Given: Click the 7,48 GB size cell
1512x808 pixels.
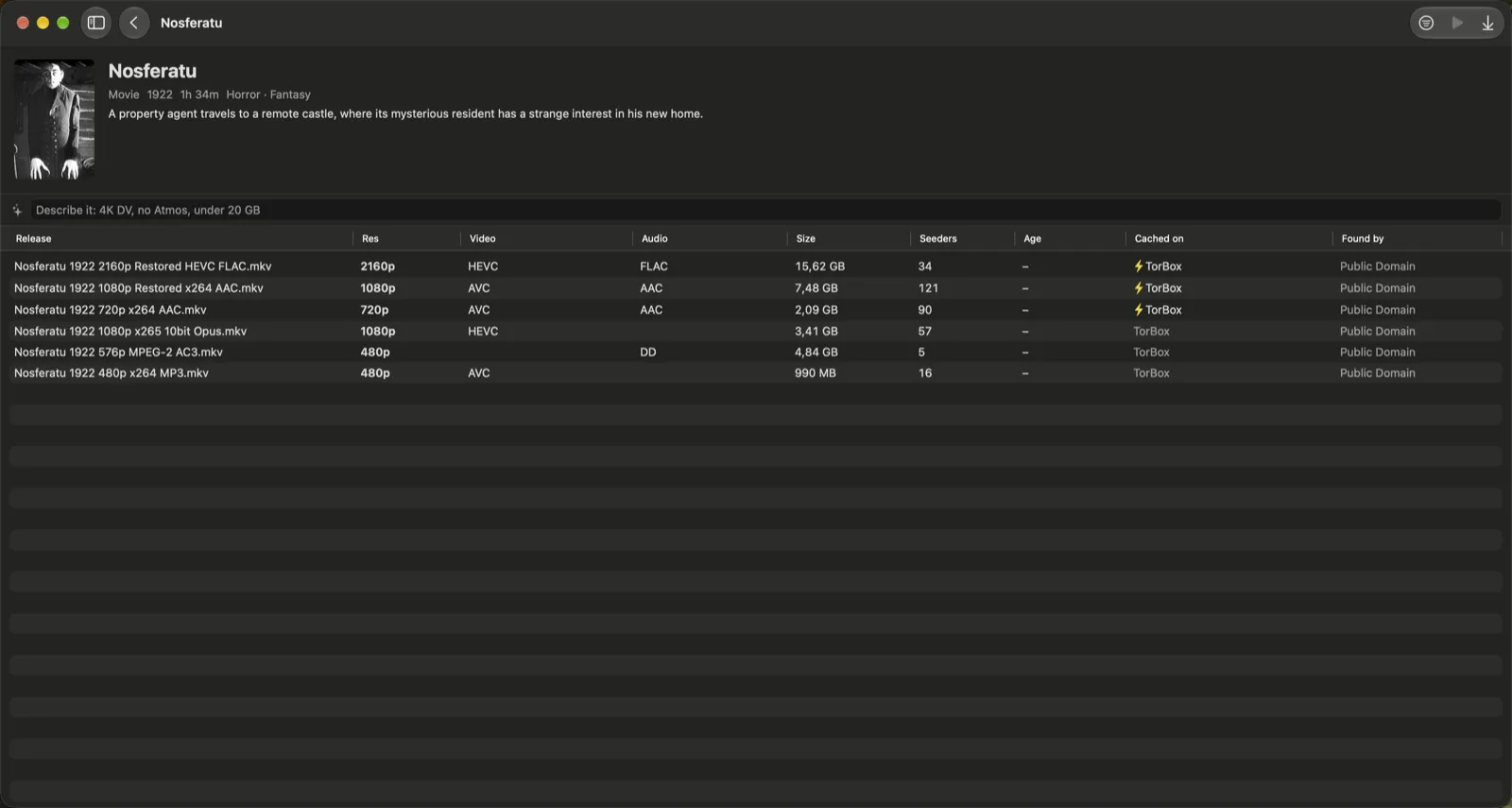Looking at the screenshot, I should 816,288.
